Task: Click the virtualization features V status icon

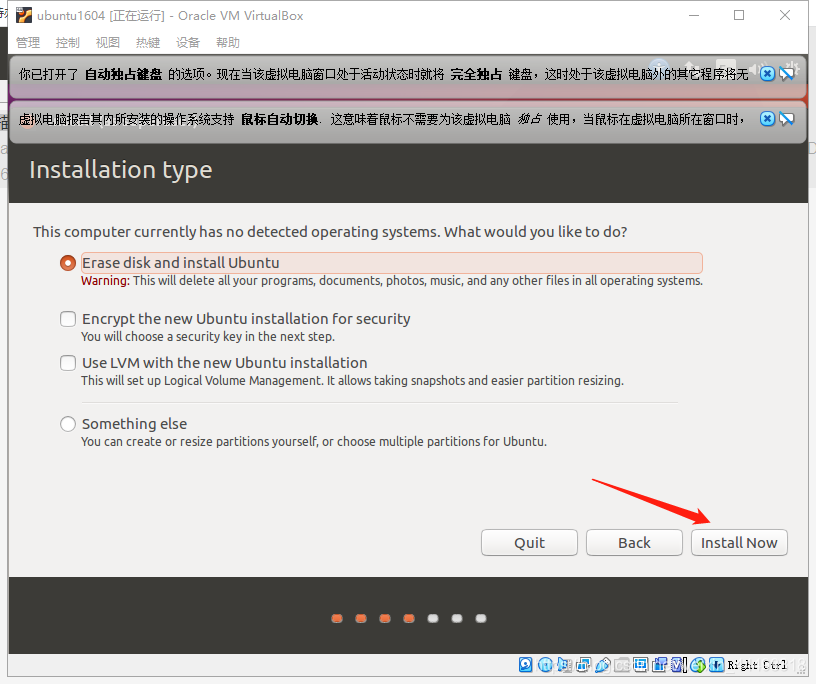Action: (679, 665)
